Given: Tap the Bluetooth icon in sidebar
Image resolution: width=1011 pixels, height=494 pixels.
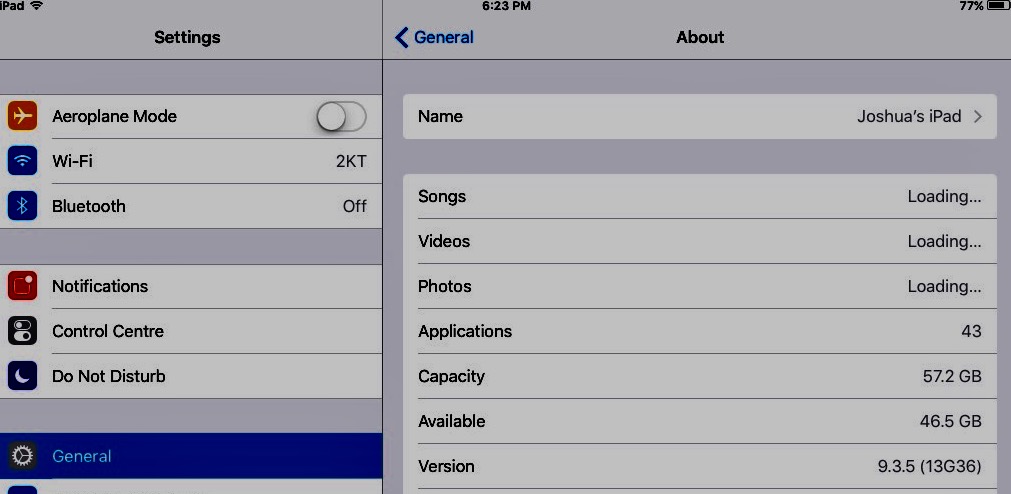Looking at the screenshot, I should point(22,206).
